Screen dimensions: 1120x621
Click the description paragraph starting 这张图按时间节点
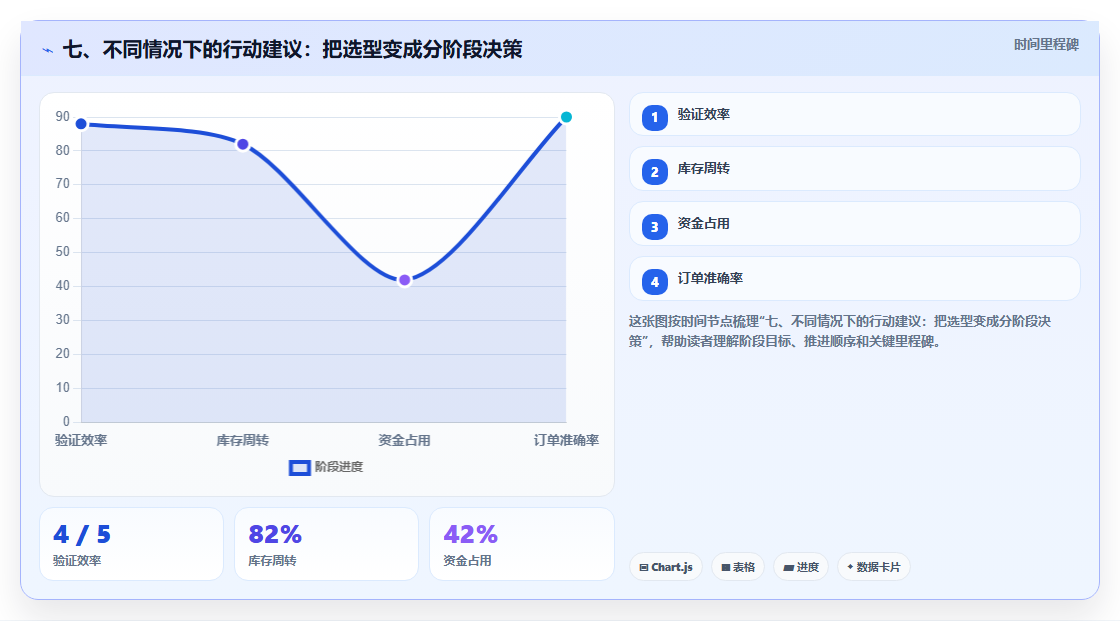pos(840,331)
